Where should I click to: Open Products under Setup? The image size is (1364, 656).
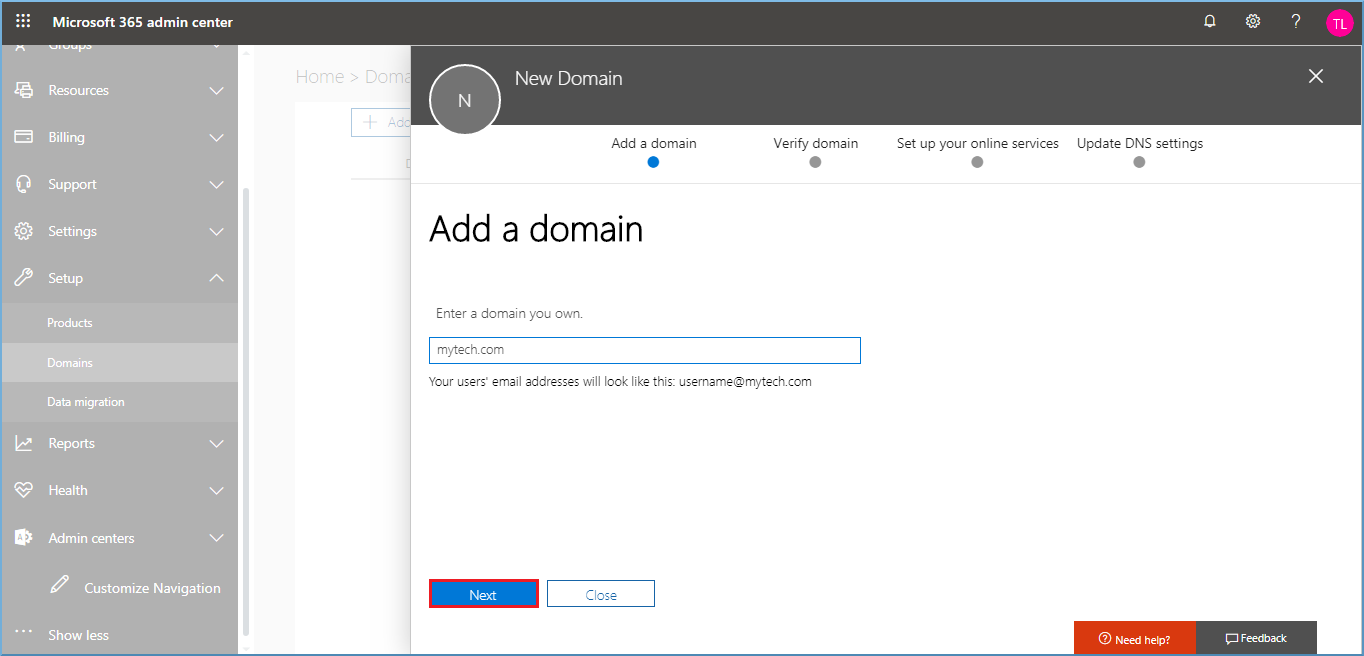[119, 323]
